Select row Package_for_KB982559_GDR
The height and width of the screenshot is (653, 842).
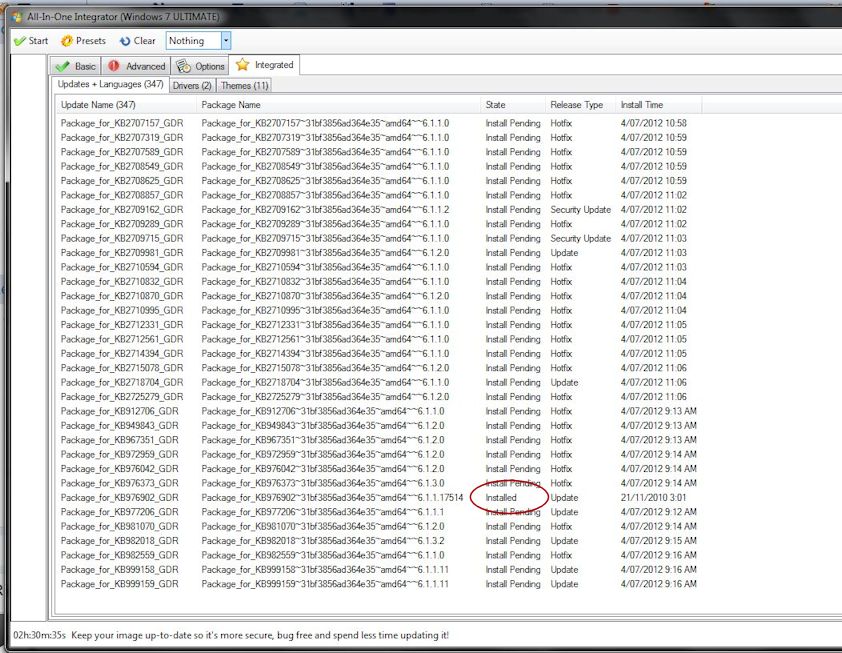[379, 555]
